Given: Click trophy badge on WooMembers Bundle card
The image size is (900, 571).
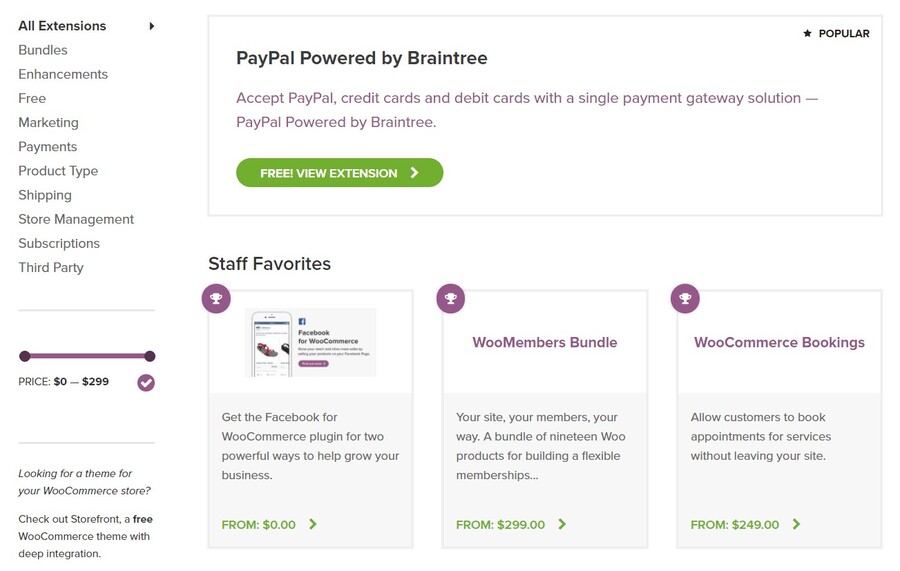Looking at the screenshot, I should 451,298.
